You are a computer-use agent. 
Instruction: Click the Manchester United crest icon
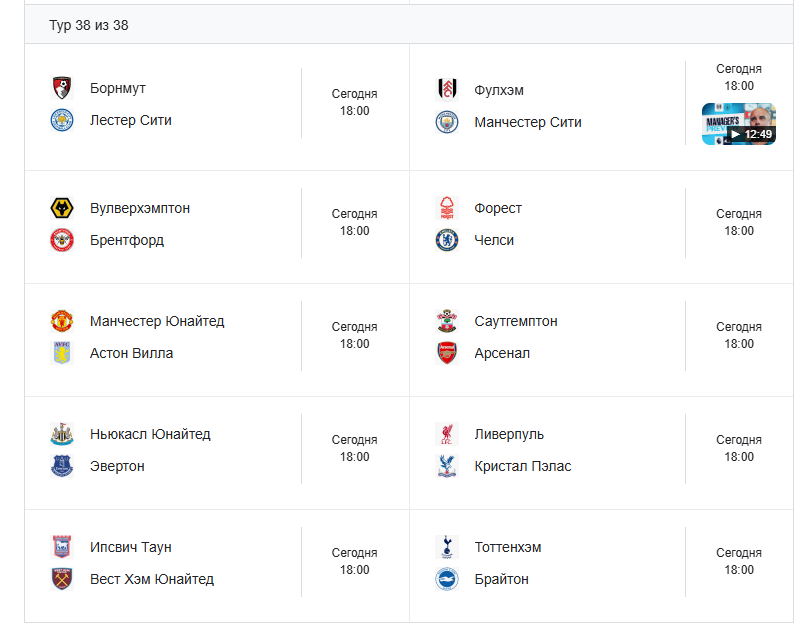pos(62,321)
